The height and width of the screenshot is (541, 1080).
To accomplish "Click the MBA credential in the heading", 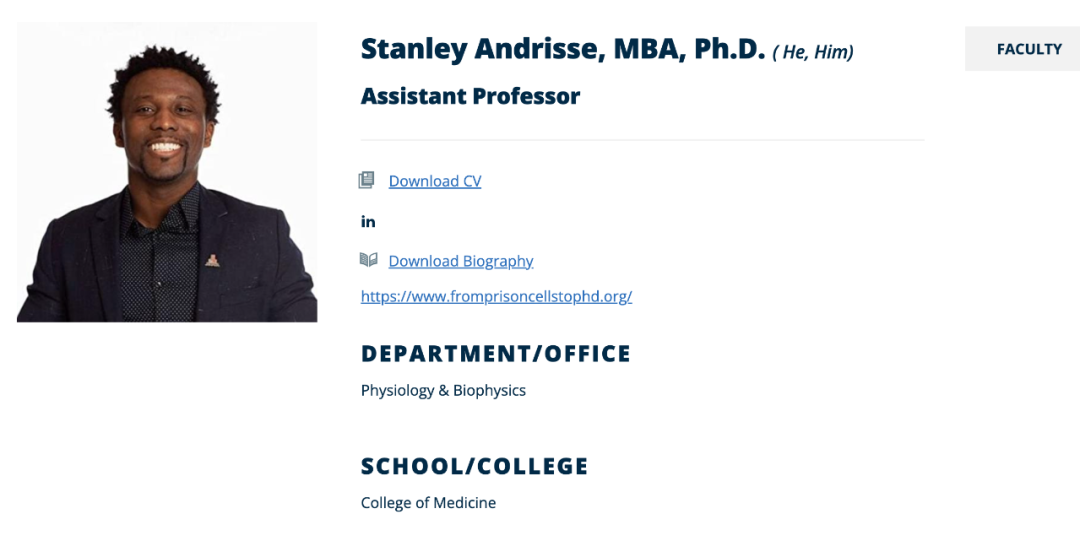I will (646, 49).
